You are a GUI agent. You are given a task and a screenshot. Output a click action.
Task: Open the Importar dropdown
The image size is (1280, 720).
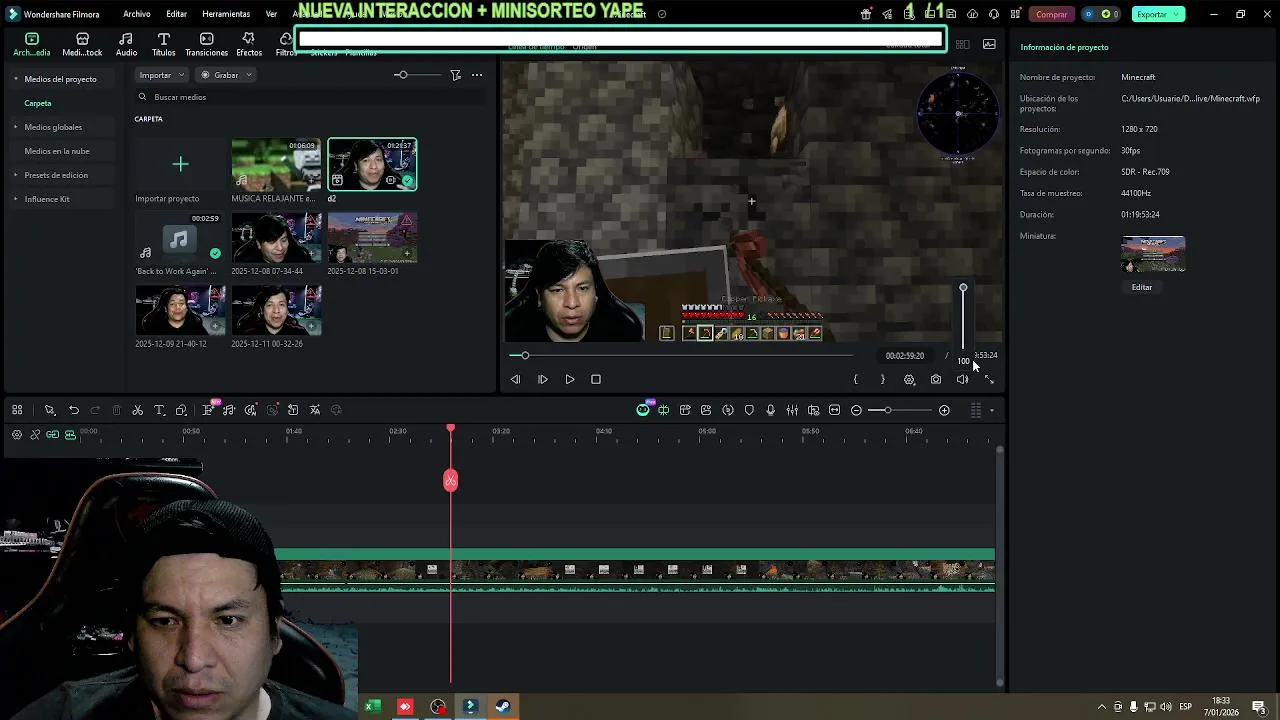point(161,75)
